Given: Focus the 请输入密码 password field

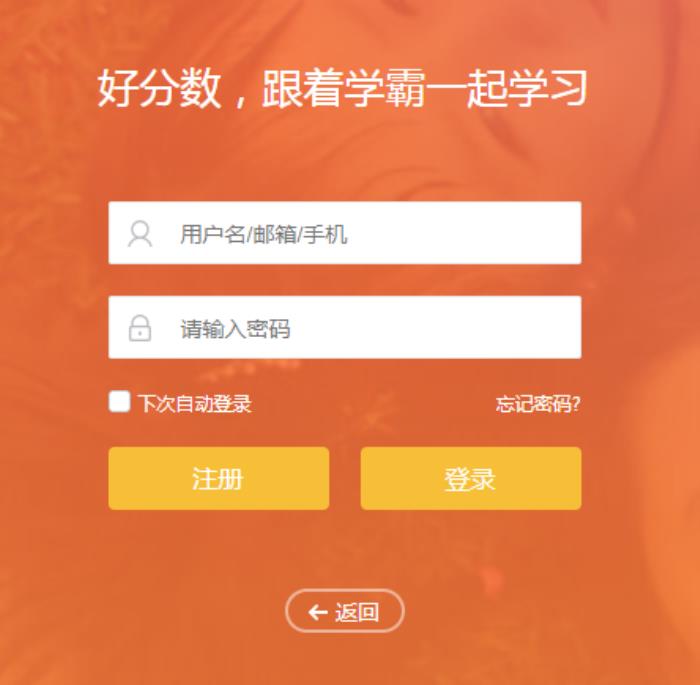Looking at the screenshot, I should click(x=345, y=327).
